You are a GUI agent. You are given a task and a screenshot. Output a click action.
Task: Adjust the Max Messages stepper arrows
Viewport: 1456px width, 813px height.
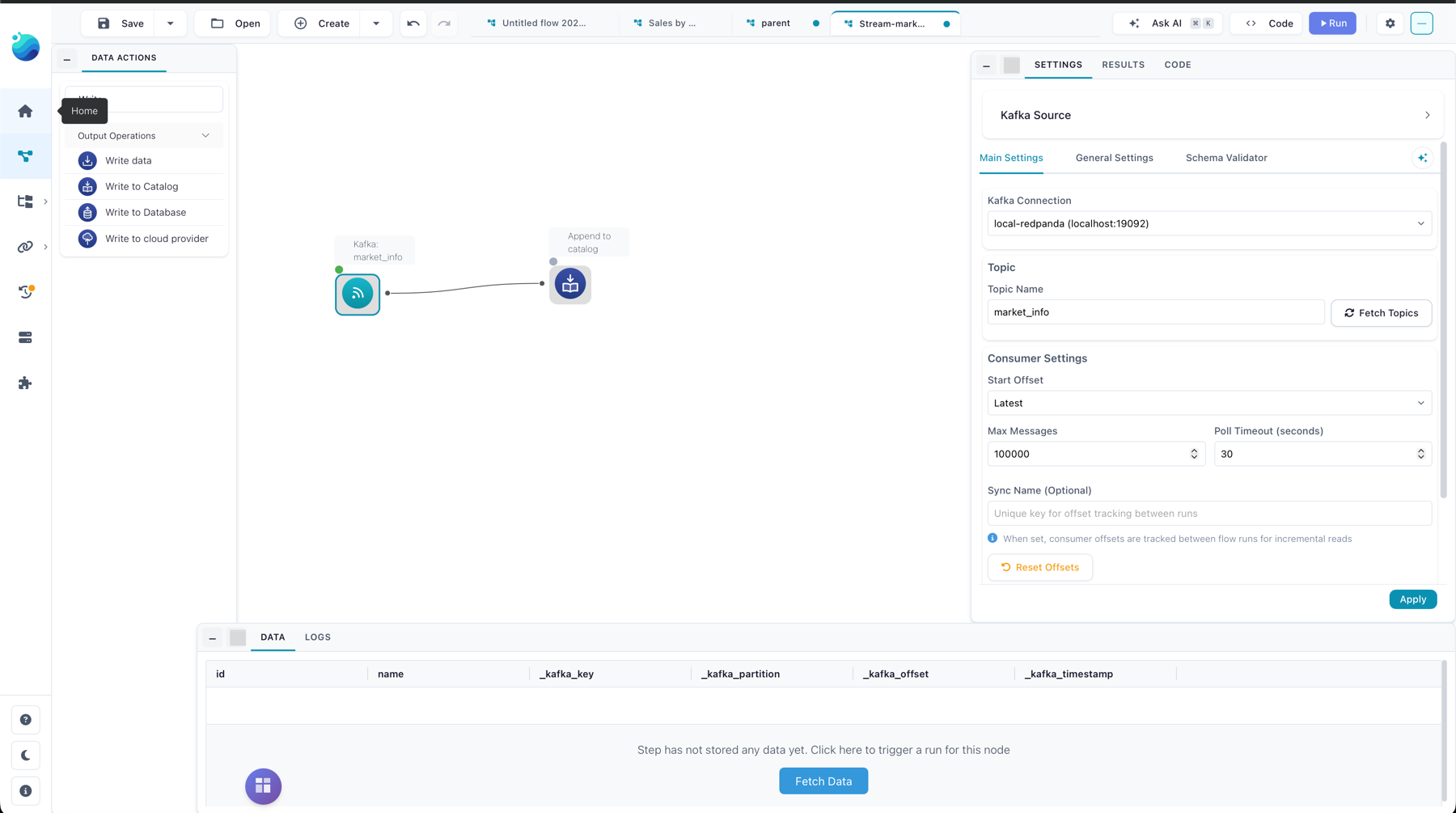pos(1194,454)
